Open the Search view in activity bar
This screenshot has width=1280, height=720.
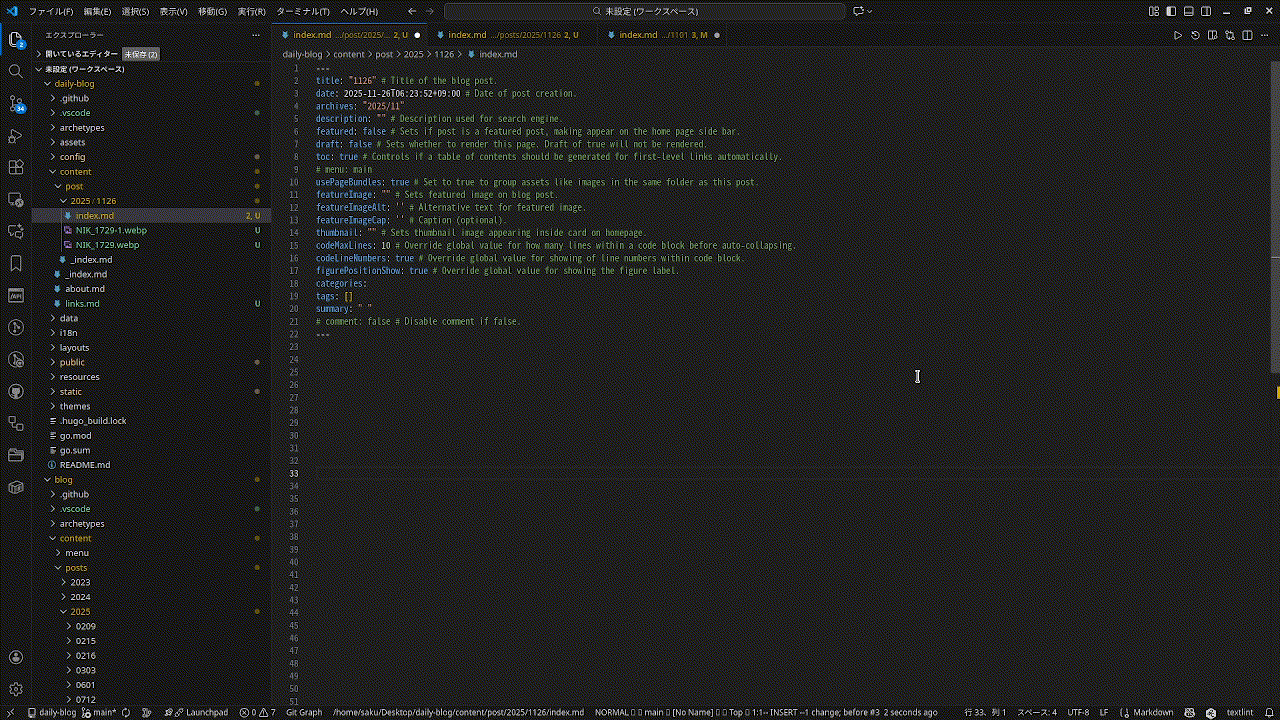(16, 72)
